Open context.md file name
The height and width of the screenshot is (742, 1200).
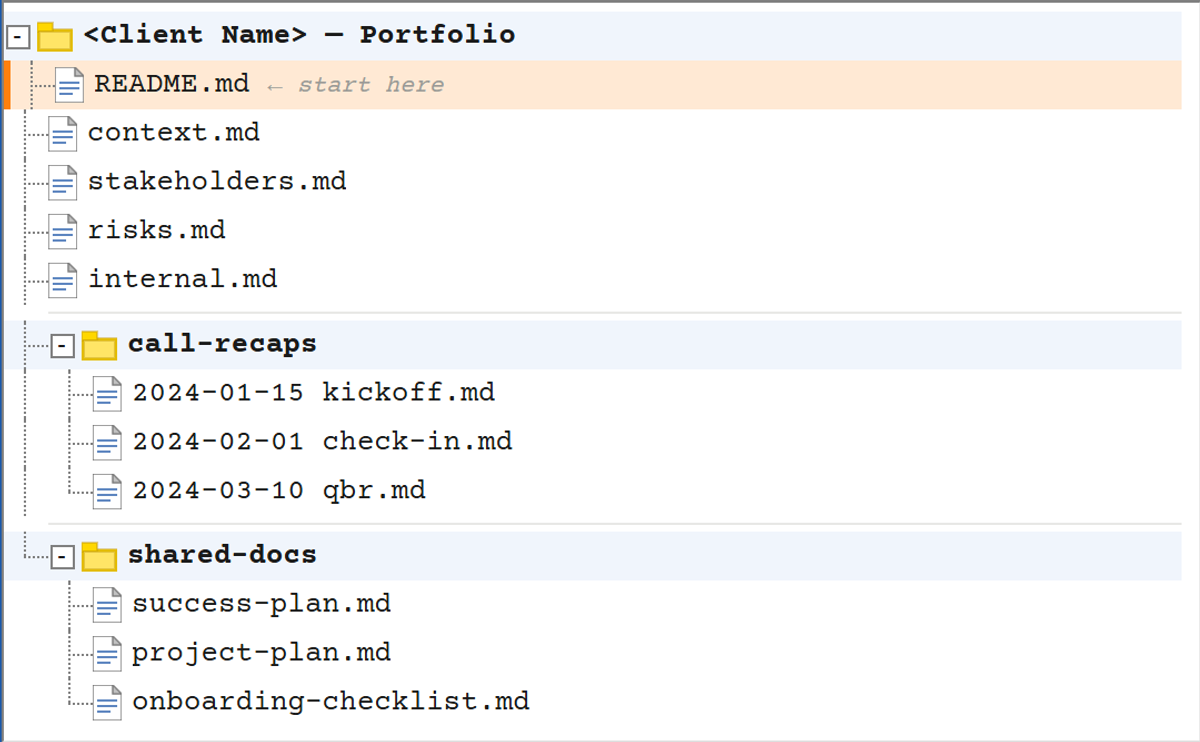click(174, 132)
